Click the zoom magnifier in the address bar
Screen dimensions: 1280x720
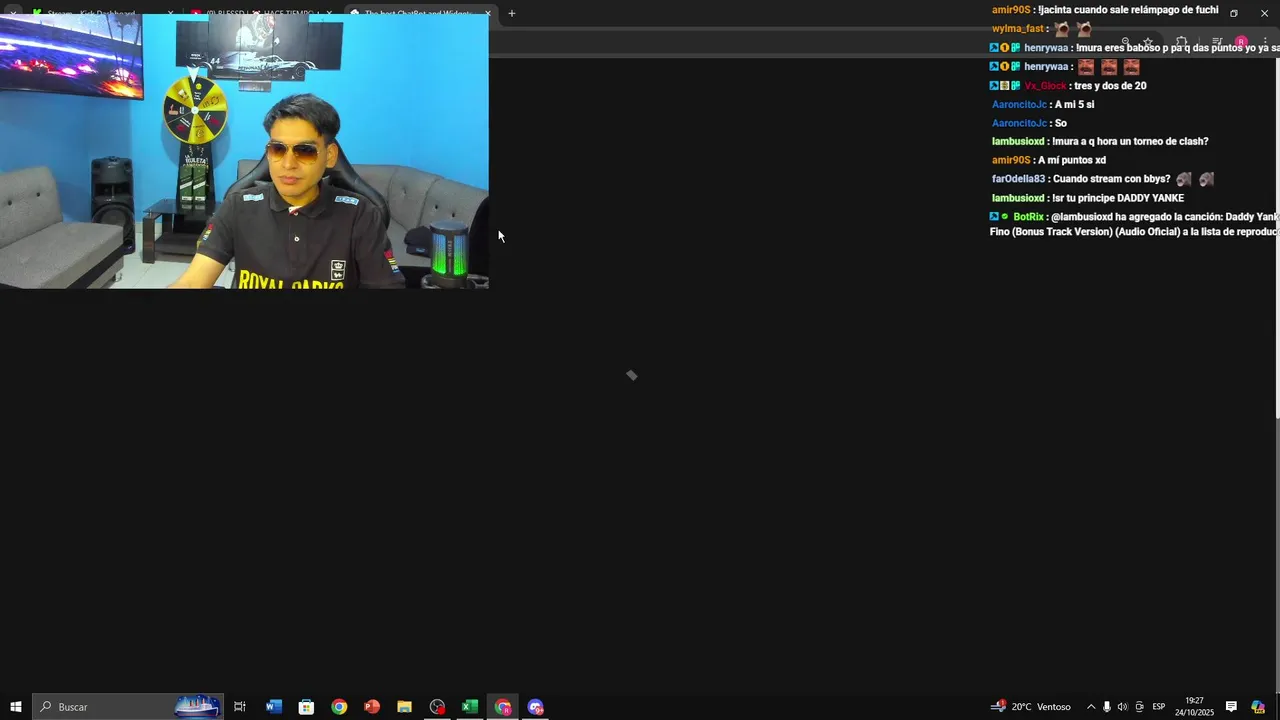[x=1125, y=42]
